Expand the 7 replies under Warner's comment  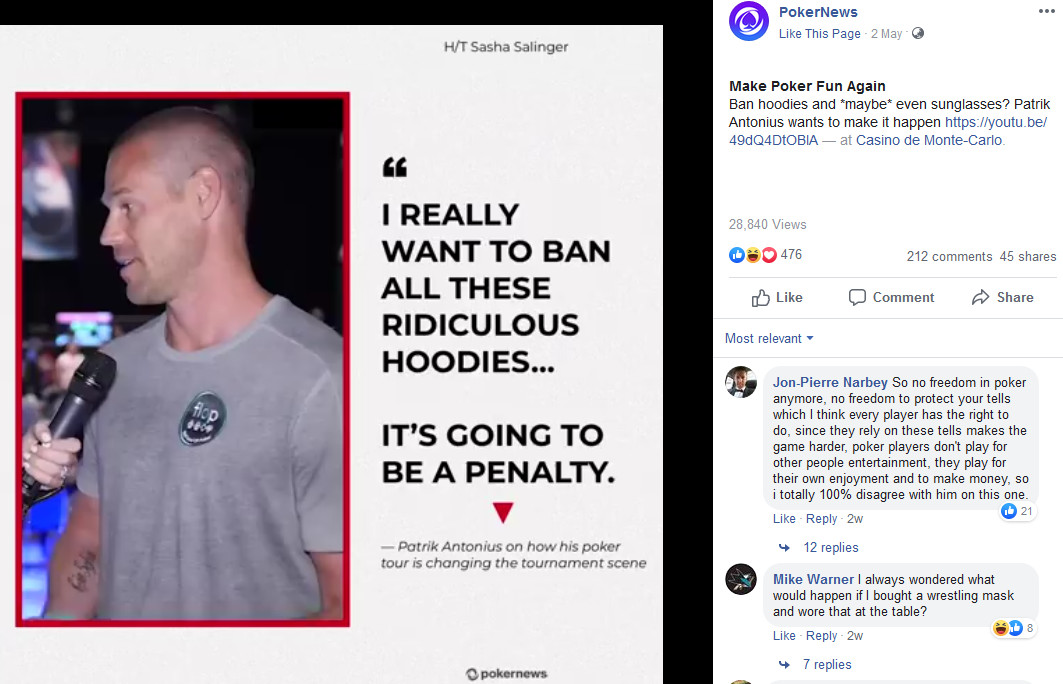click(x=827, y=665)
